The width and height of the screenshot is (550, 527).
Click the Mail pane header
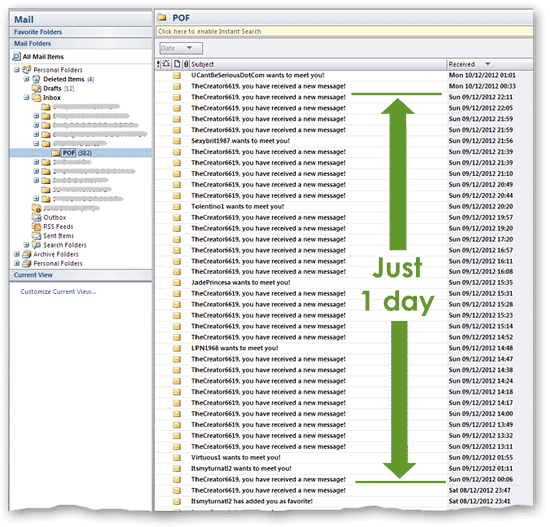pyautogui.click(x=81, y=19)
